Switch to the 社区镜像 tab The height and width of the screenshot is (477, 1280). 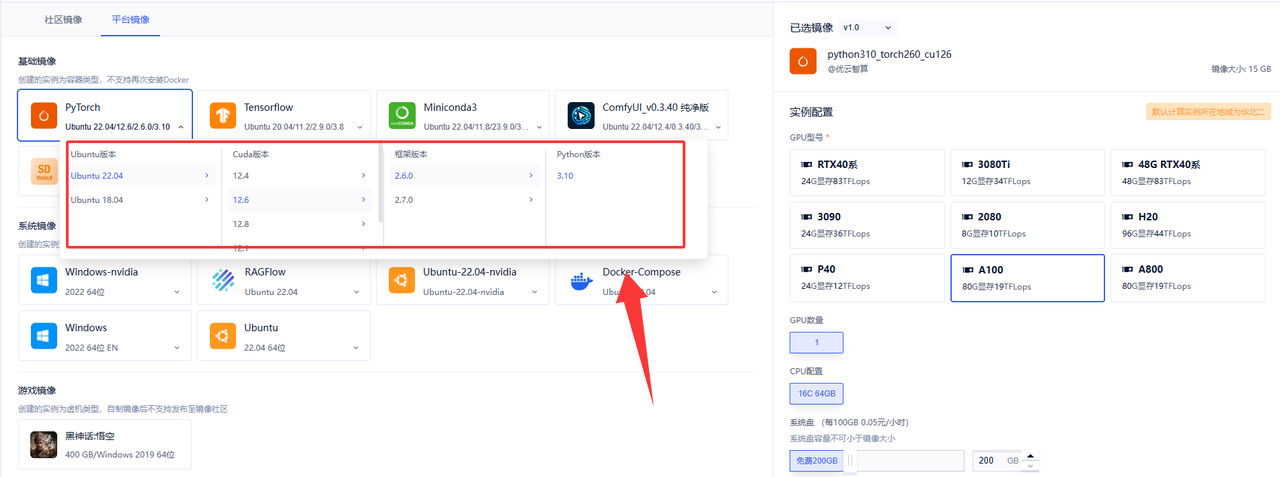point(64,19)
